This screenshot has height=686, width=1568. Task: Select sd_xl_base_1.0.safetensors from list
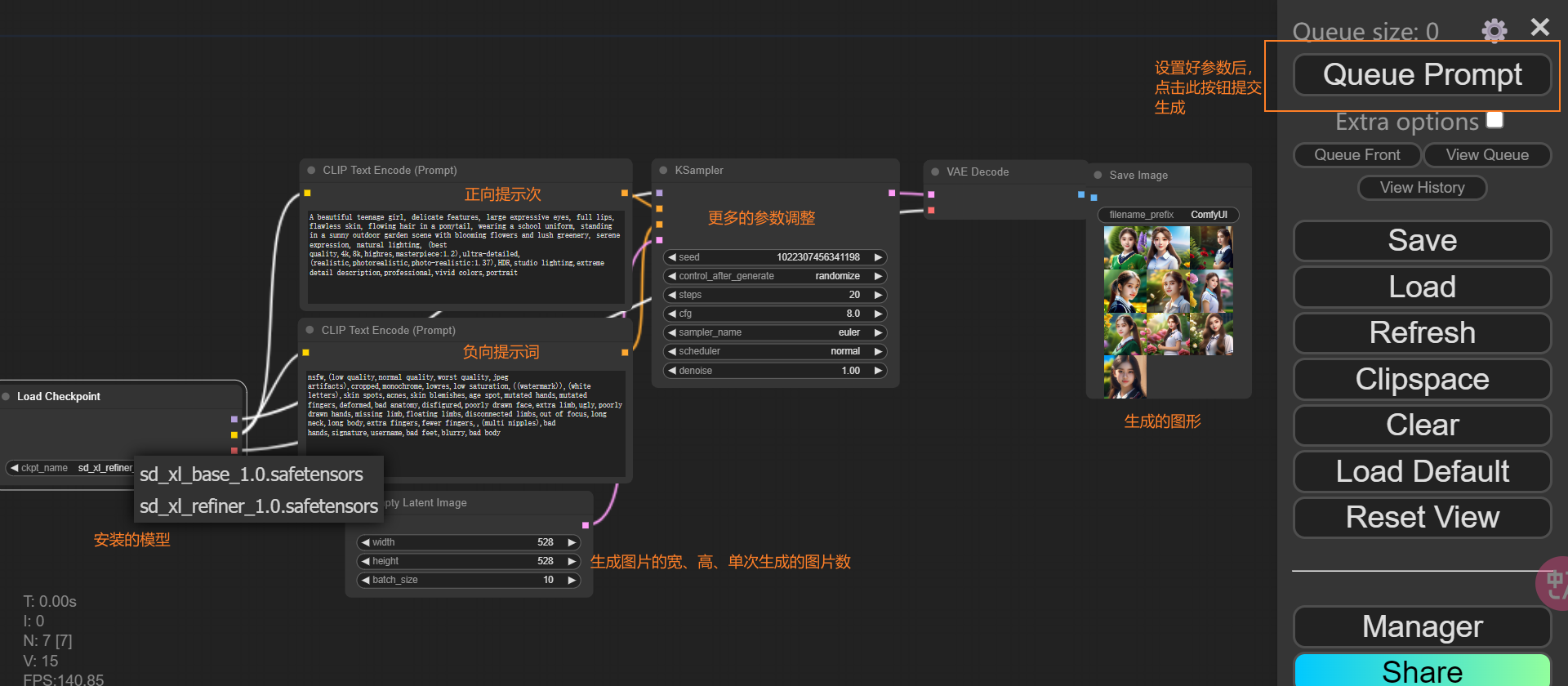click(252, 474)
